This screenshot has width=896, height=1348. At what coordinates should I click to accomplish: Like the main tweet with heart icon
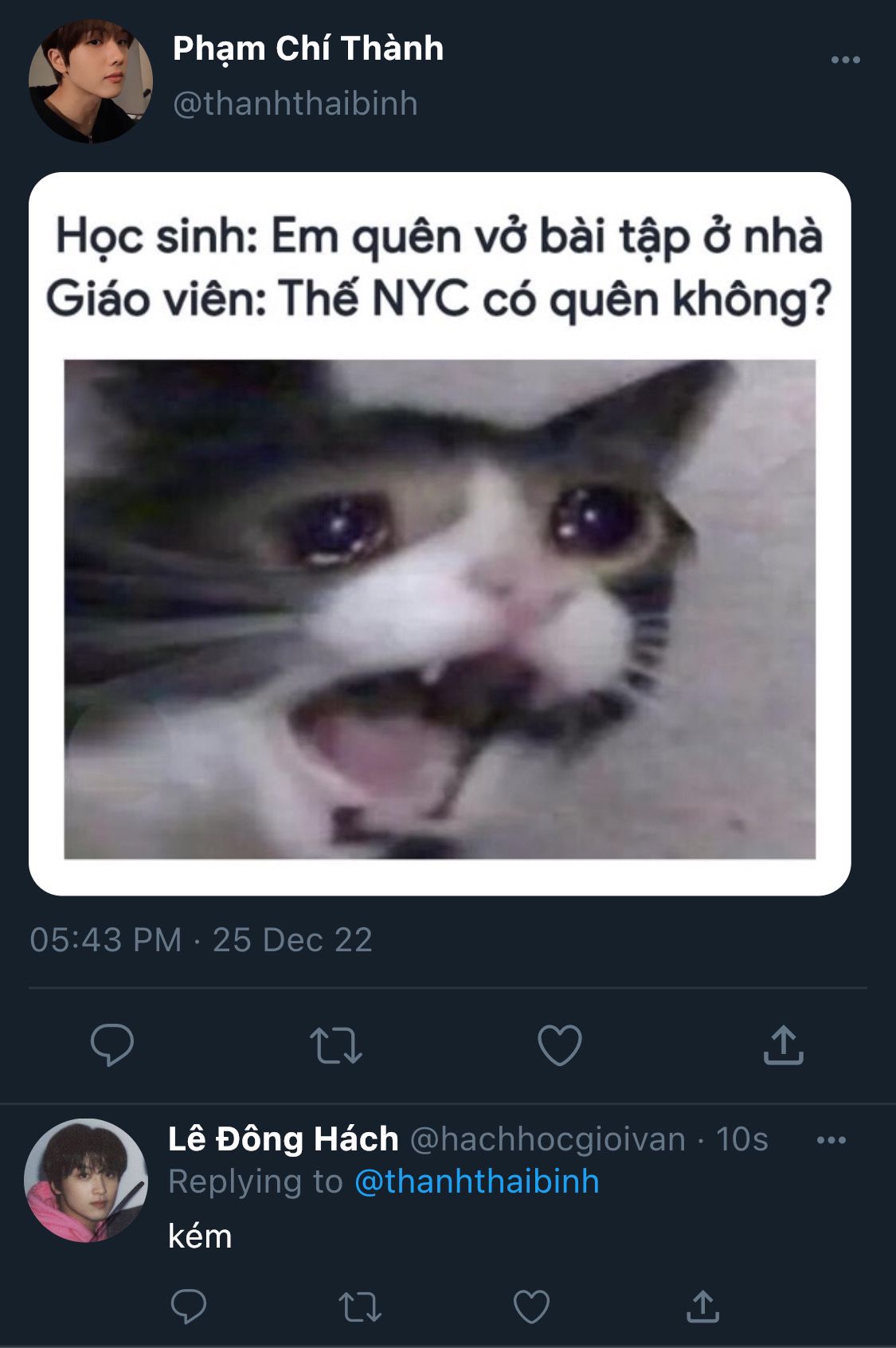[x=560, y=1045]
